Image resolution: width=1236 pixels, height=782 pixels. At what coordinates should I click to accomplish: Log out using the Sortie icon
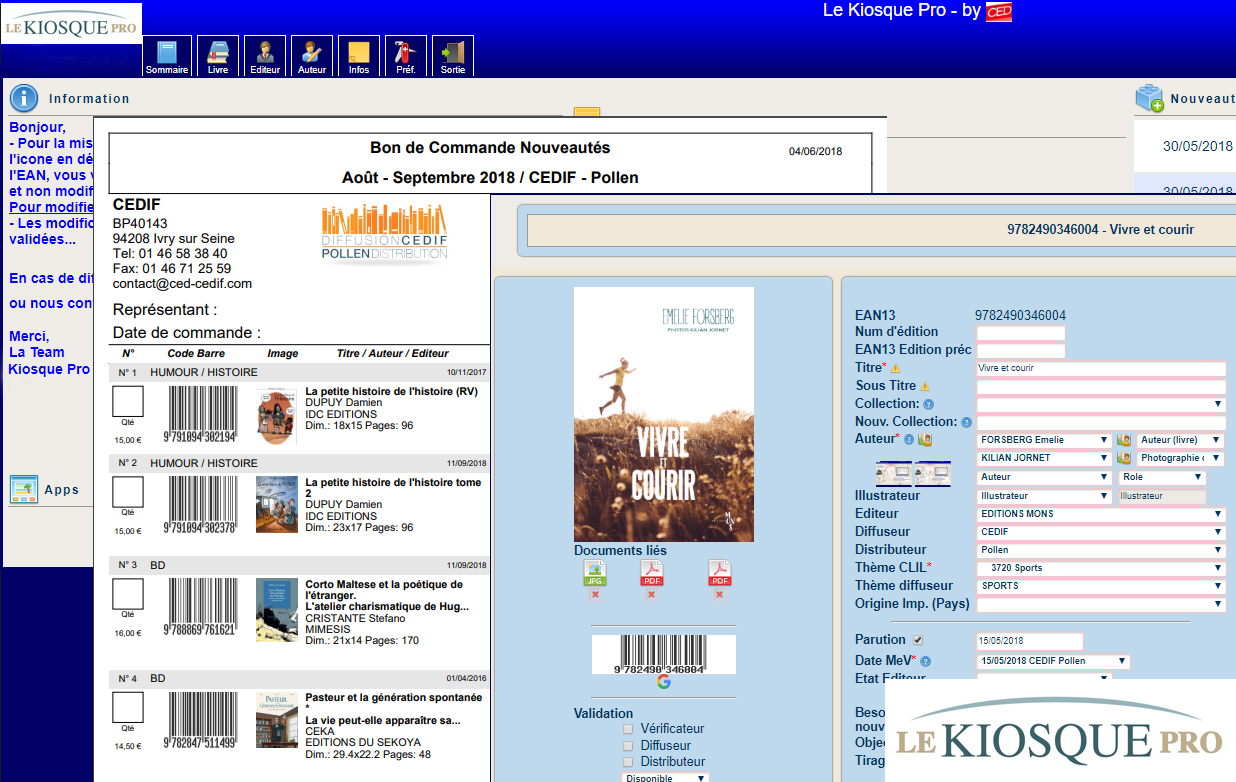(x=453, y=56)
